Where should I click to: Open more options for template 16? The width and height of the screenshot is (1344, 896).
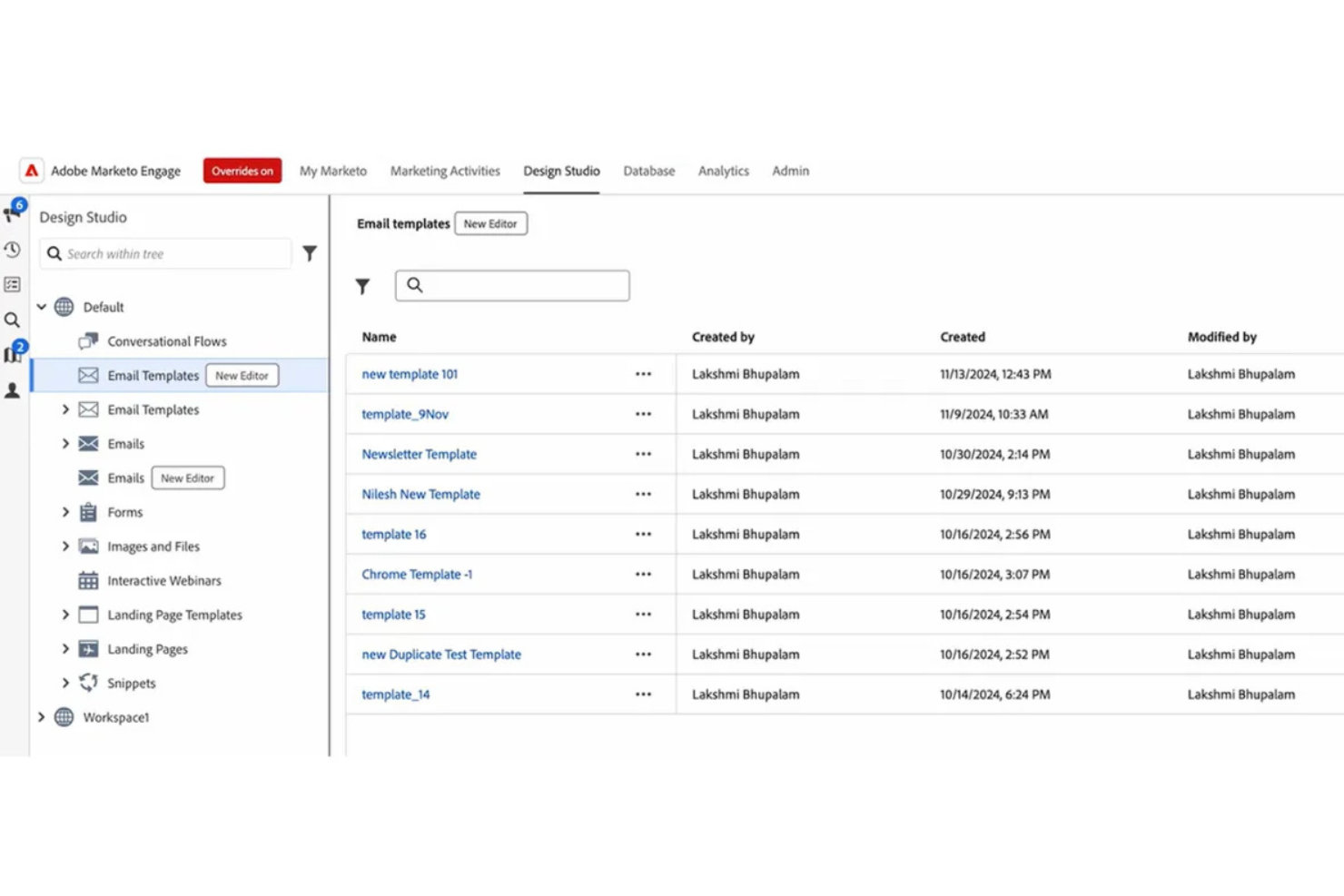pos(643,534)
